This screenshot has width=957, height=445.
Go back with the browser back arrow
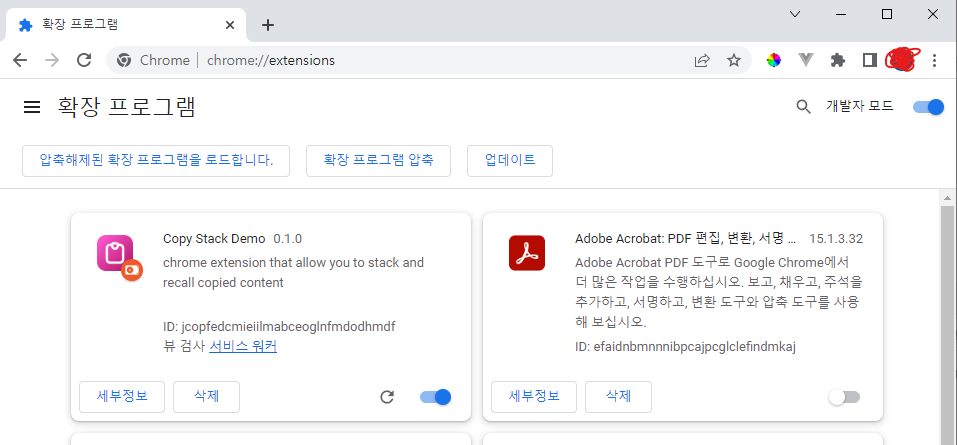(20, 60)
